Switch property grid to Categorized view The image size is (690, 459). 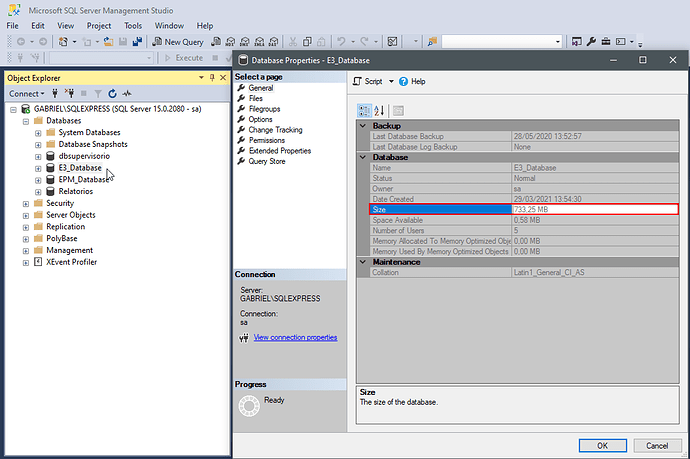[x=364, y=110]
